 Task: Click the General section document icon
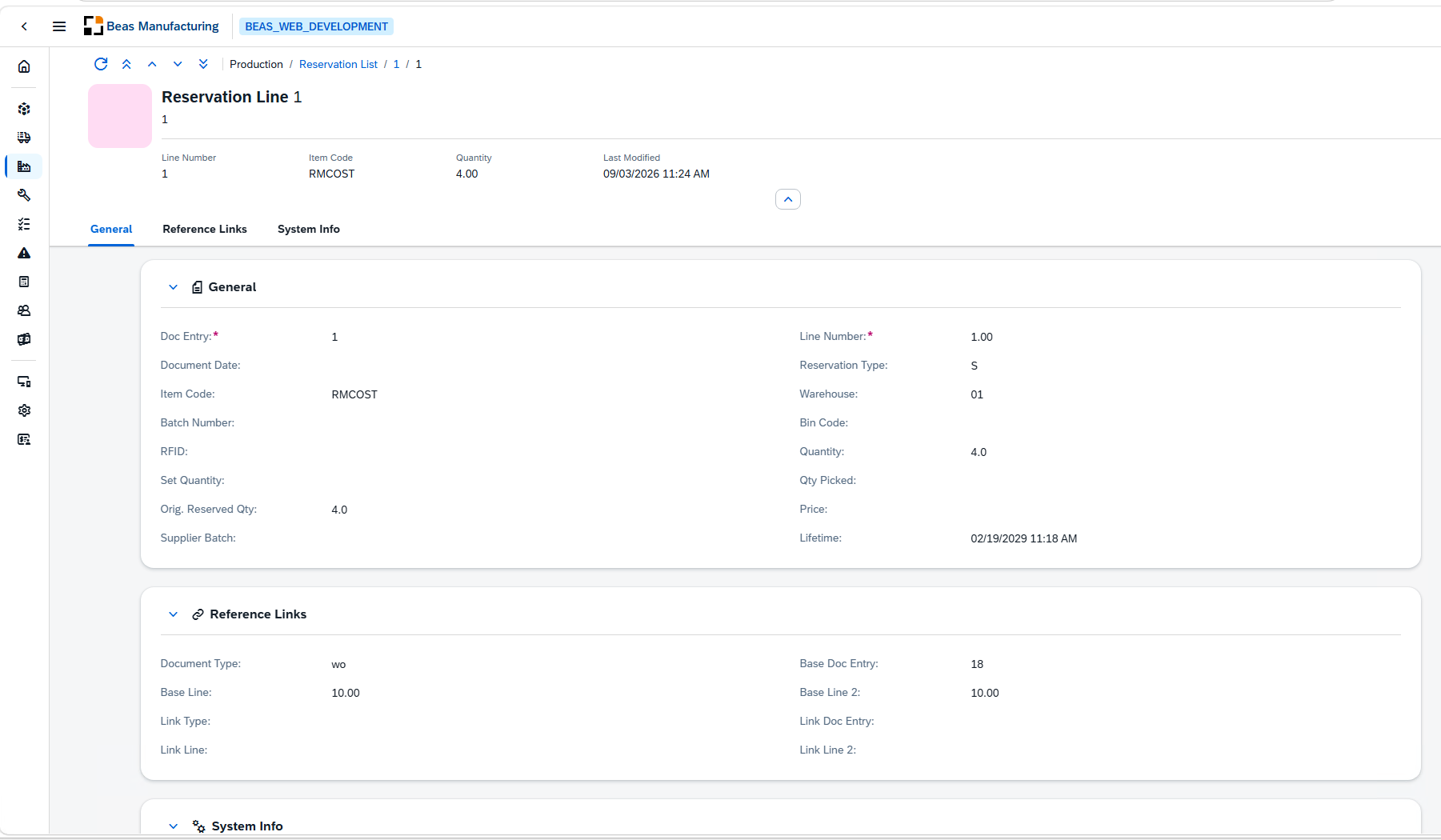click(197, 287)
